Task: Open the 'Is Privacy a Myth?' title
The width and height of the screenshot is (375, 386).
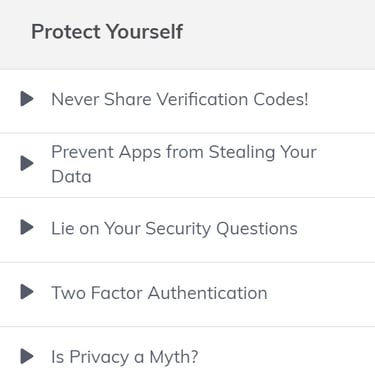Action: 125,357
